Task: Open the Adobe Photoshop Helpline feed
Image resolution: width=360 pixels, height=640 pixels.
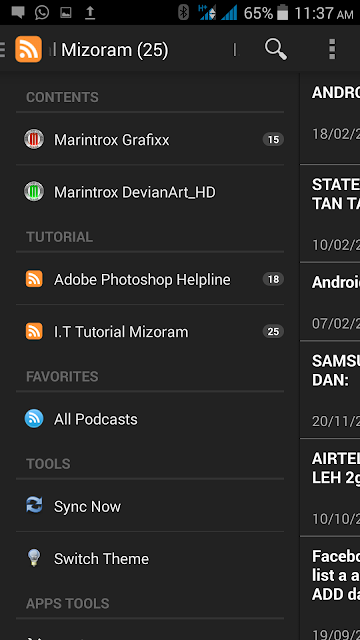Action: click(x=150, y=279)
